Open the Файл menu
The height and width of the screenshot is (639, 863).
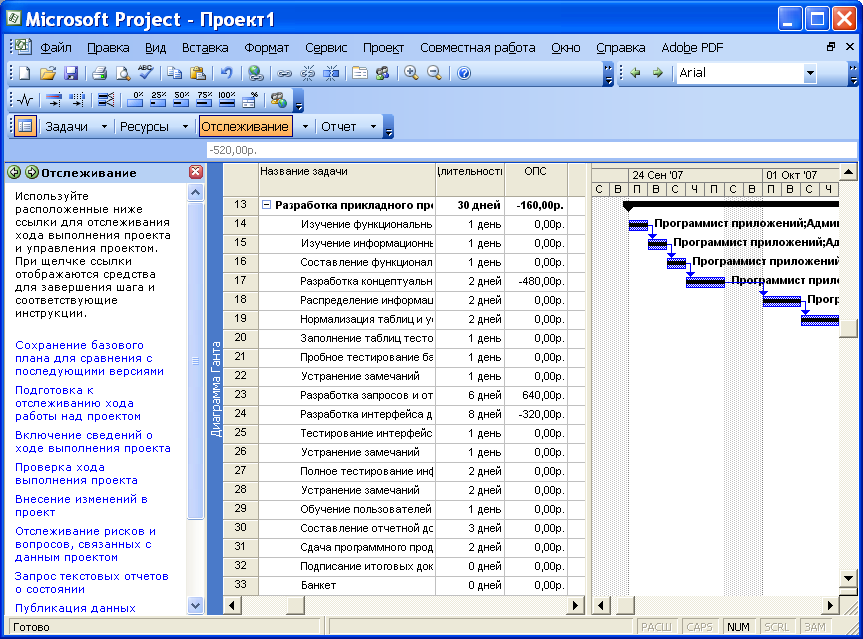click(x=56, y=48)
